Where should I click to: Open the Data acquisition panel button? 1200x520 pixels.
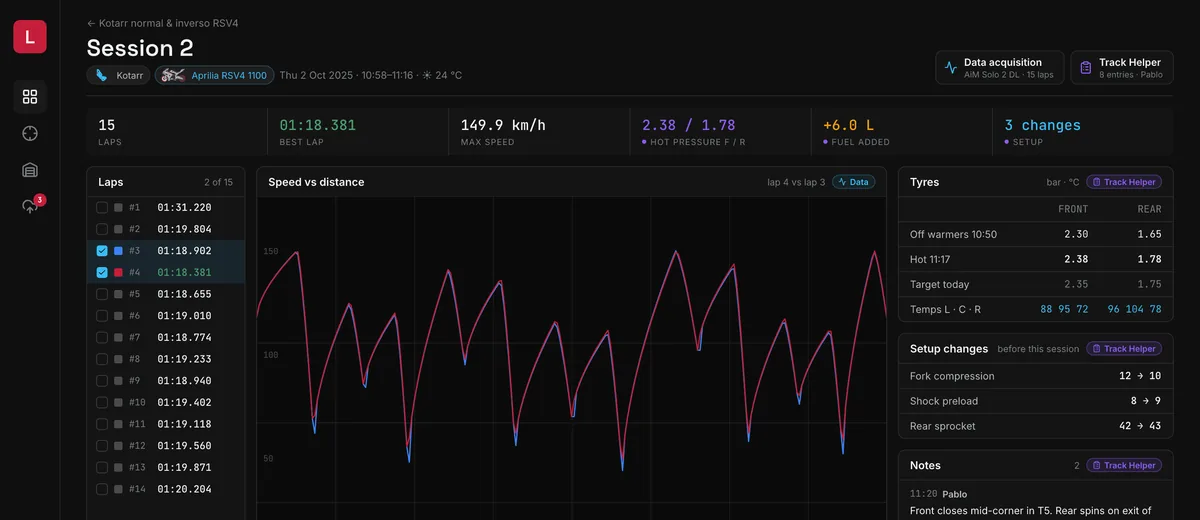click(x=1000, y=68)
